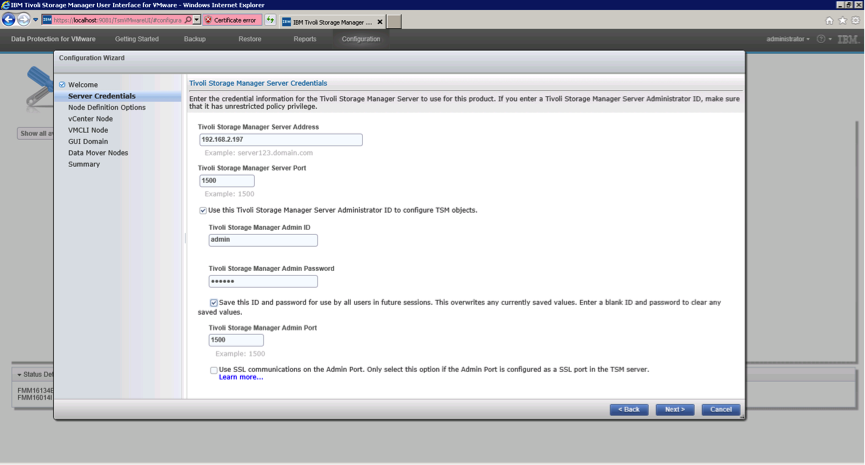865x465 pixels.
Task: Collapse the Status Details section arrow
Action: click(19, 375)
